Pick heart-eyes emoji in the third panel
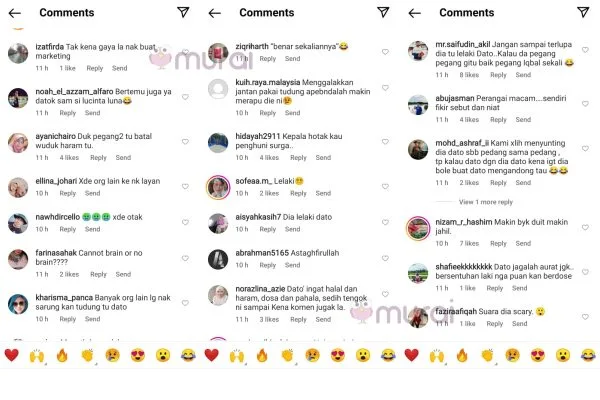The height and width of the screenshot is (400, 600). click(x=538, y=355)
